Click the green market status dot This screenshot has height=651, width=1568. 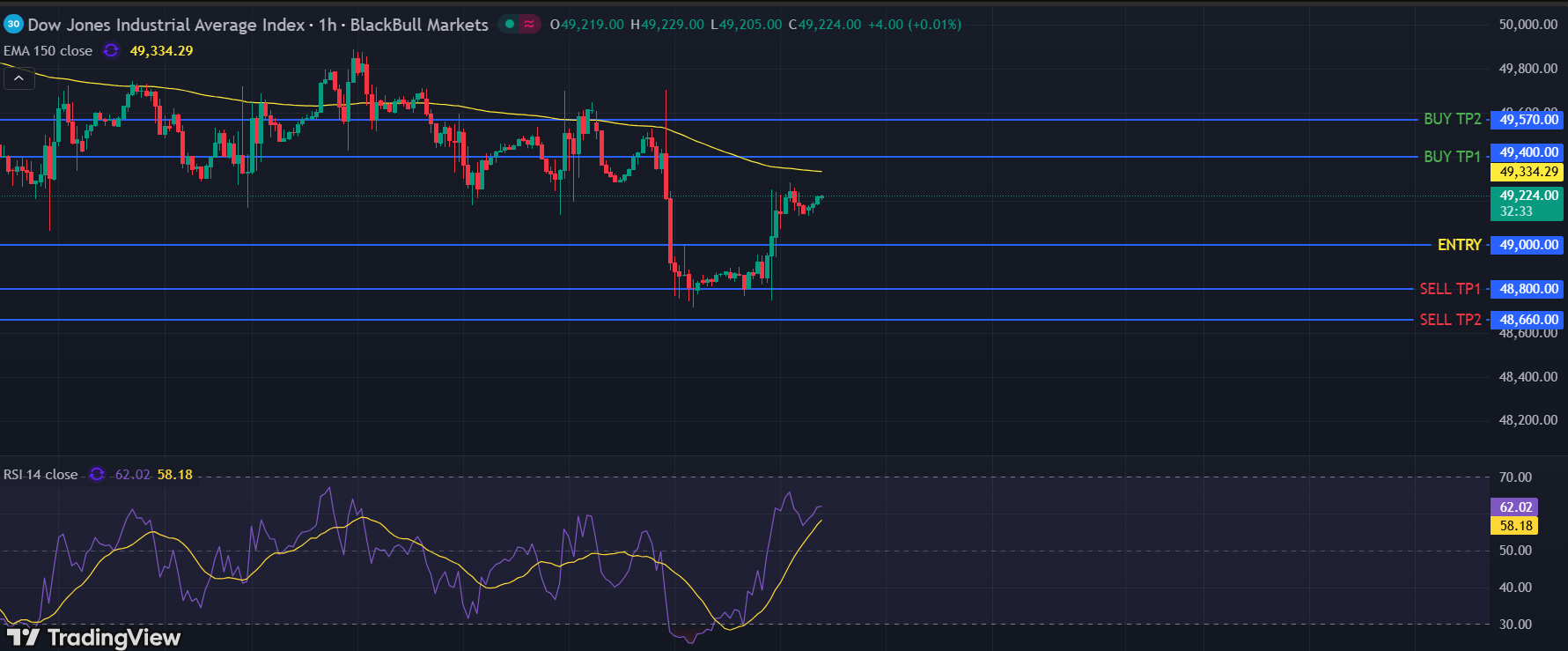[510, 25]
